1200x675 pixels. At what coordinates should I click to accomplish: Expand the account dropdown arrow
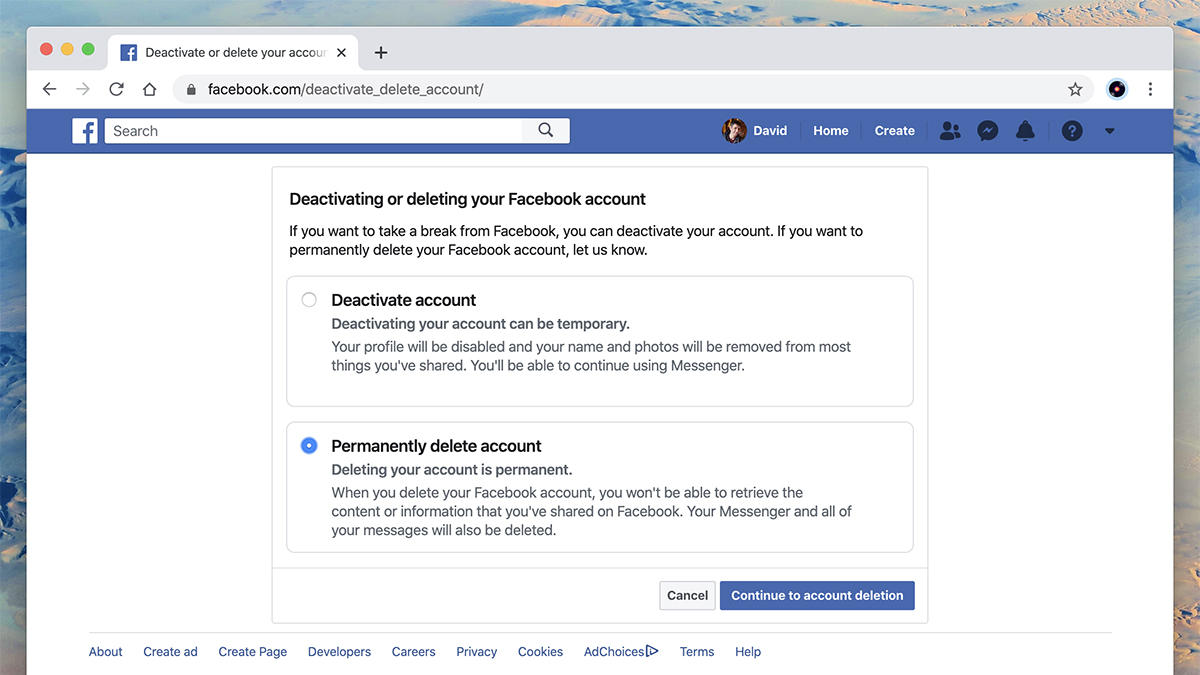(1109, 131)
